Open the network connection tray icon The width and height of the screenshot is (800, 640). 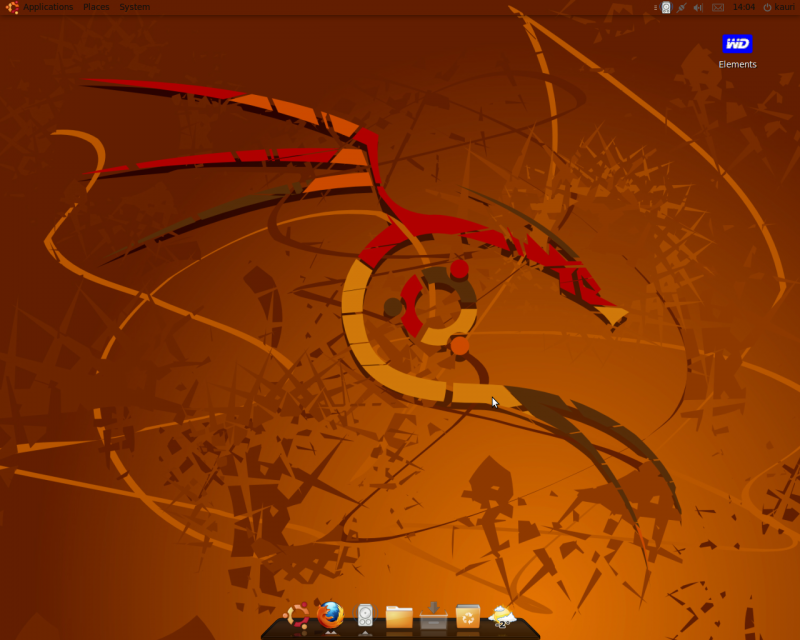tap(682, 7)
